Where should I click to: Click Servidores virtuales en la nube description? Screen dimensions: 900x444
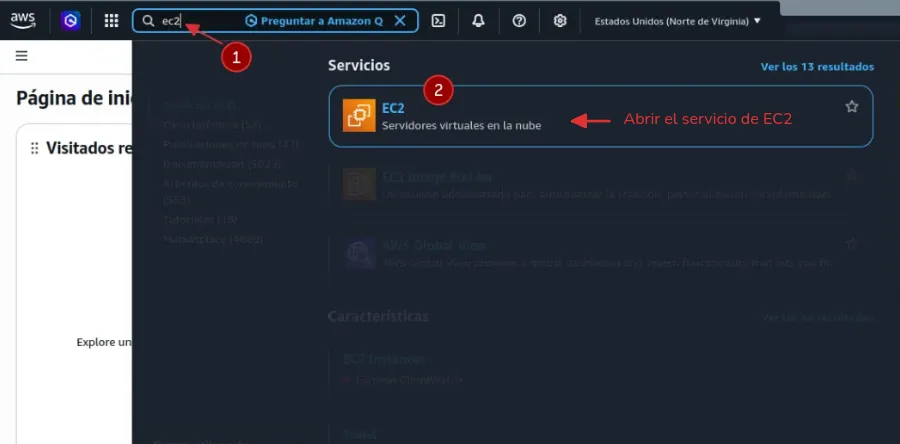[461, 126]
